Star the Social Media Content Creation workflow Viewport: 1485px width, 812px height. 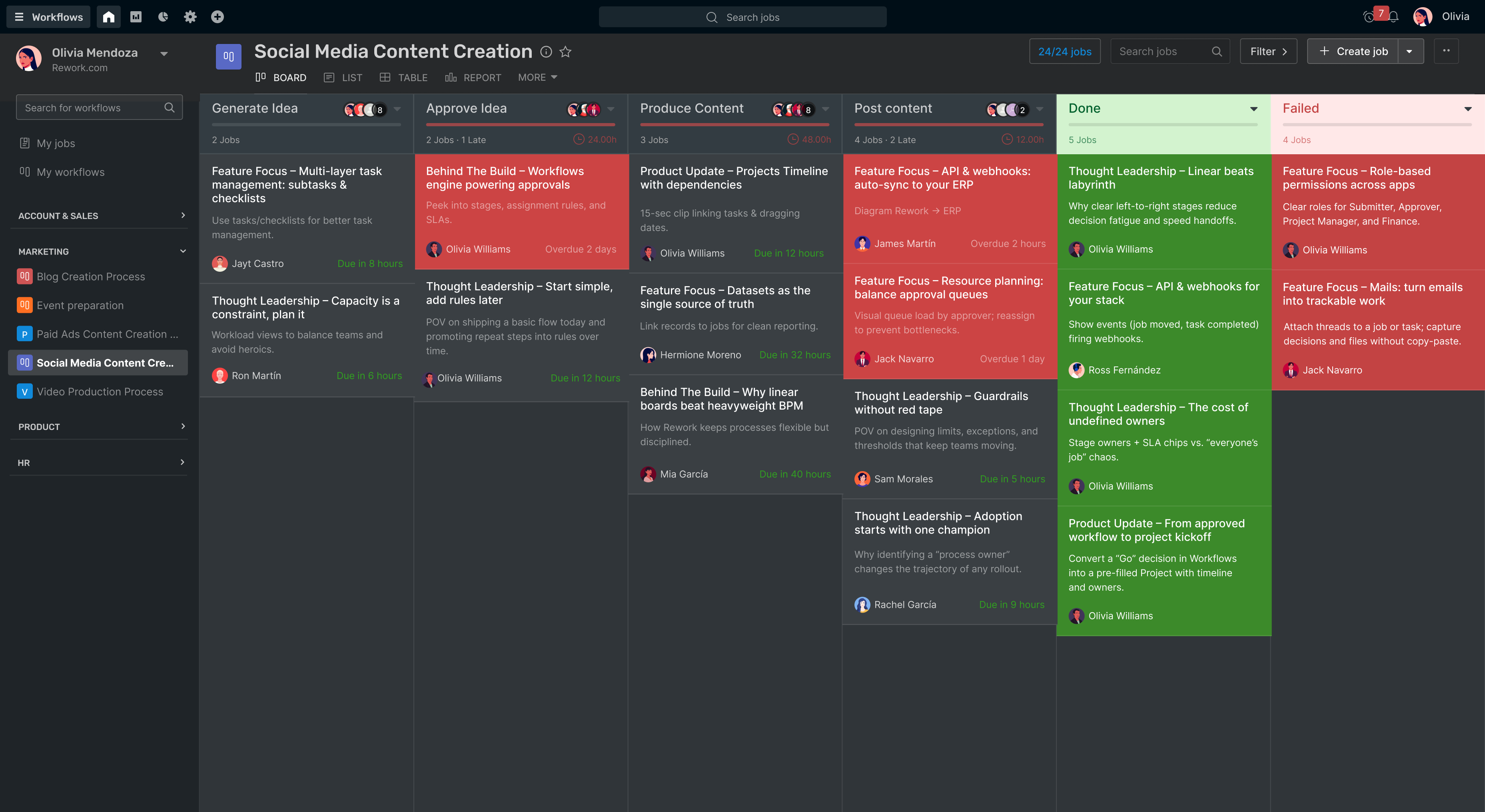(565, 51)
